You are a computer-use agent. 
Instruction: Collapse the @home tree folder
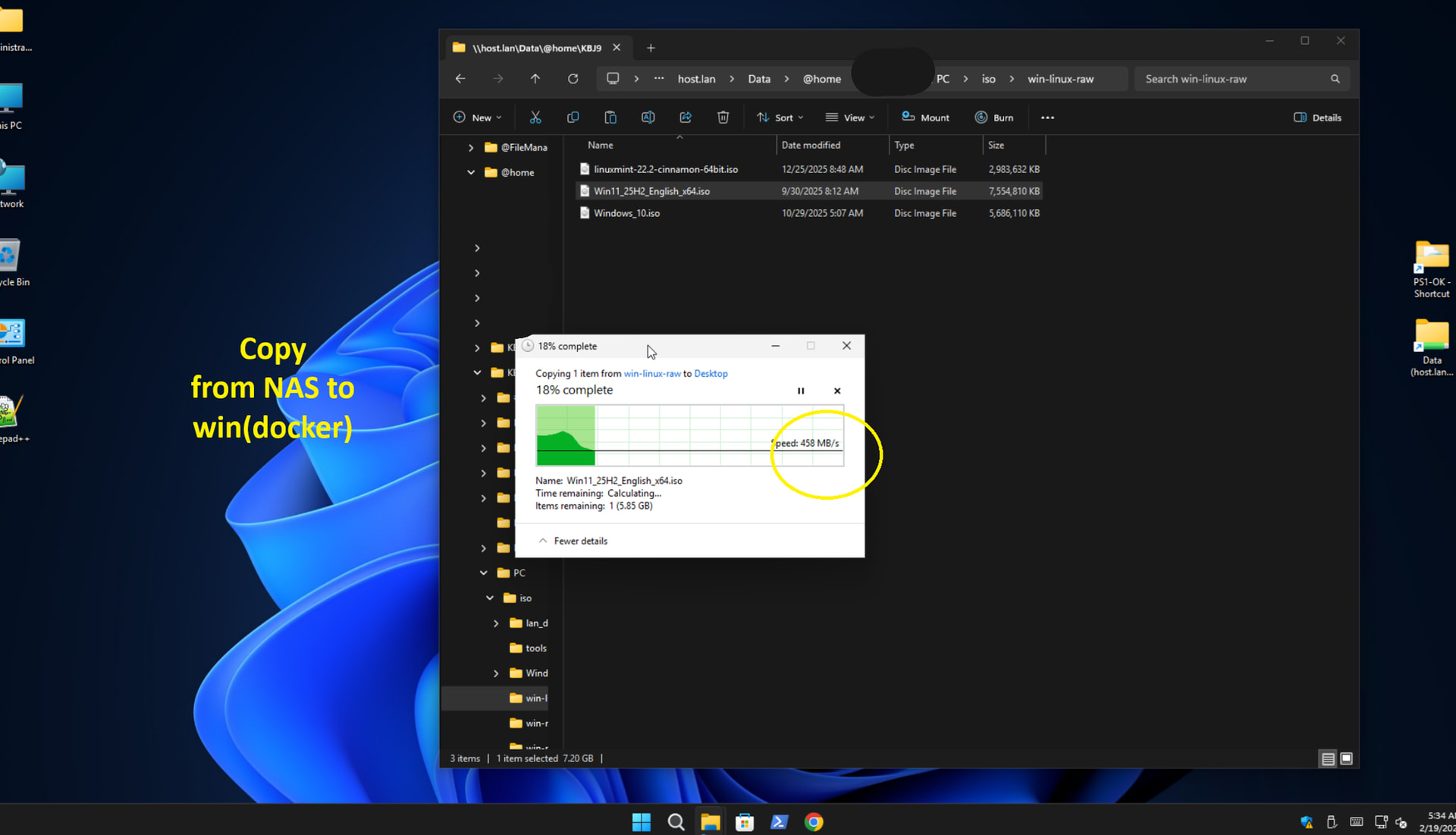pyautogui.click(x=471, y=172)
